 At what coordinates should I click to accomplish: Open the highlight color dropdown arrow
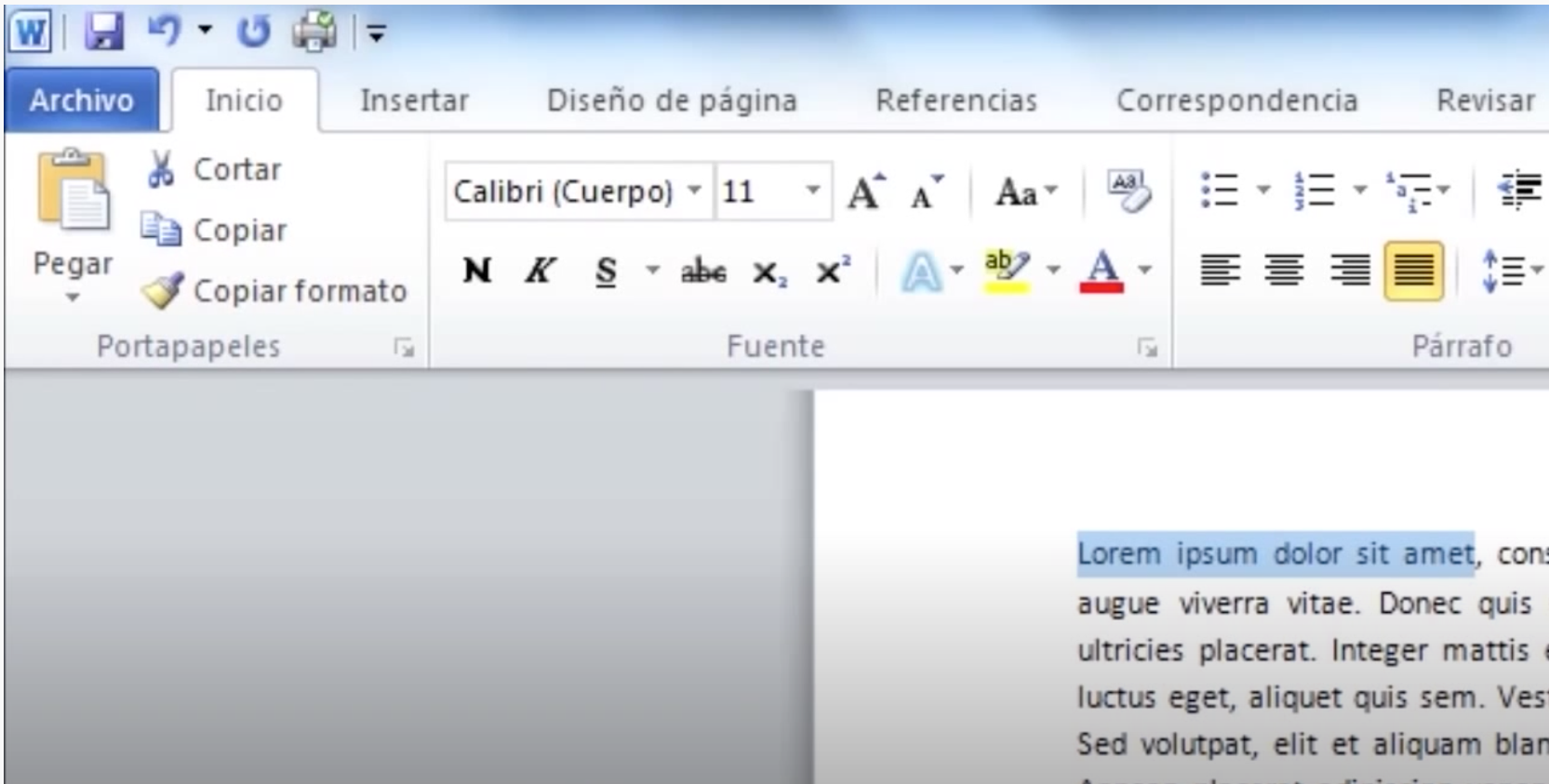pyautogui.click(x=1053, y=271)
